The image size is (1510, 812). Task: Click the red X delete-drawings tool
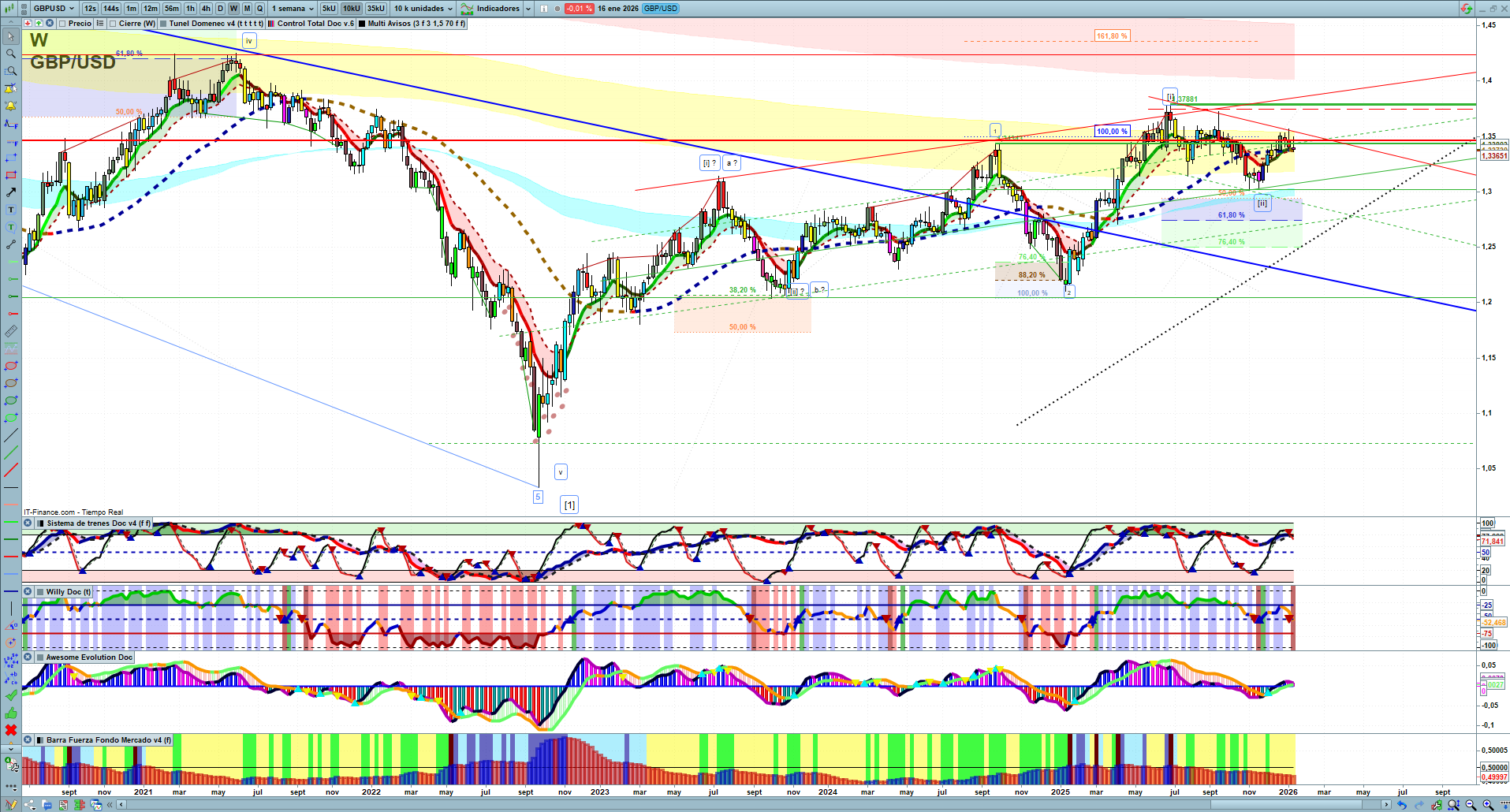coord(11,730)
